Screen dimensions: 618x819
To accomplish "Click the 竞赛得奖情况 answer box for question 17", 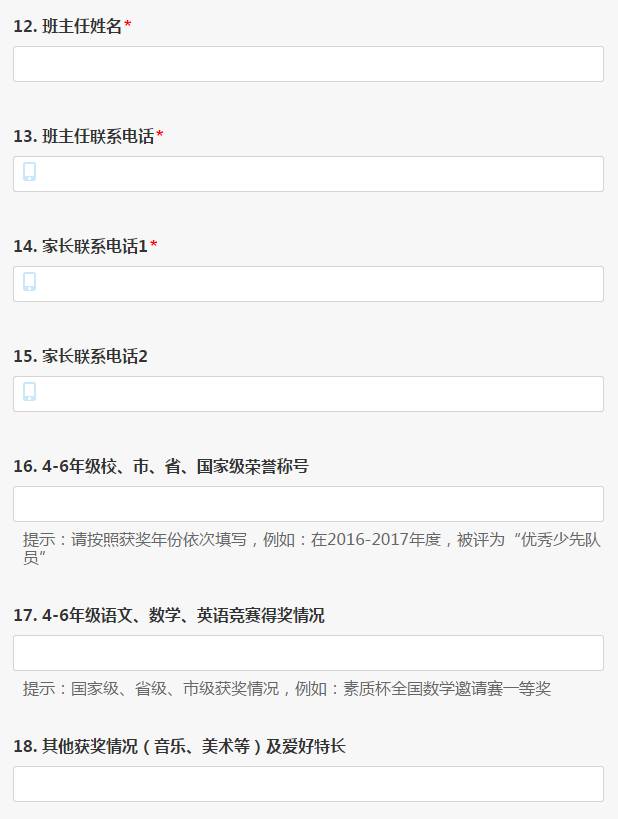I will pyautogui.click(x=308, y=653).
